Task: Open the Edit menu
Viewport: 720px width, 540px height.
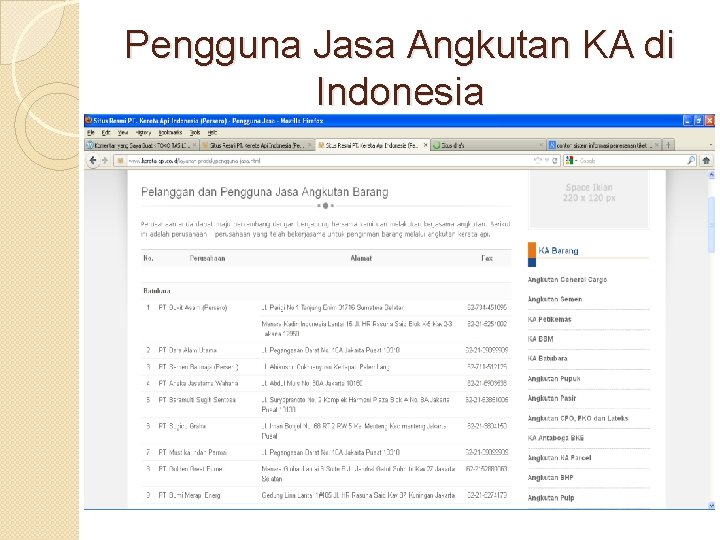Action: [106, 132]
